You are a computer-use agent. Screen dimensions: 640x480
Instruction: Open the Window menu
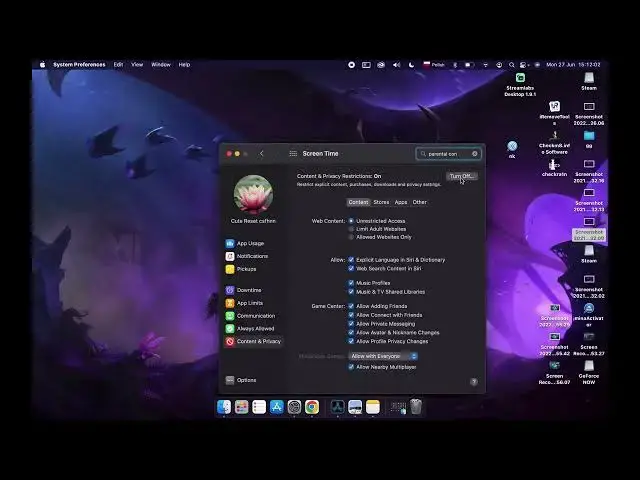click(161, 64)
